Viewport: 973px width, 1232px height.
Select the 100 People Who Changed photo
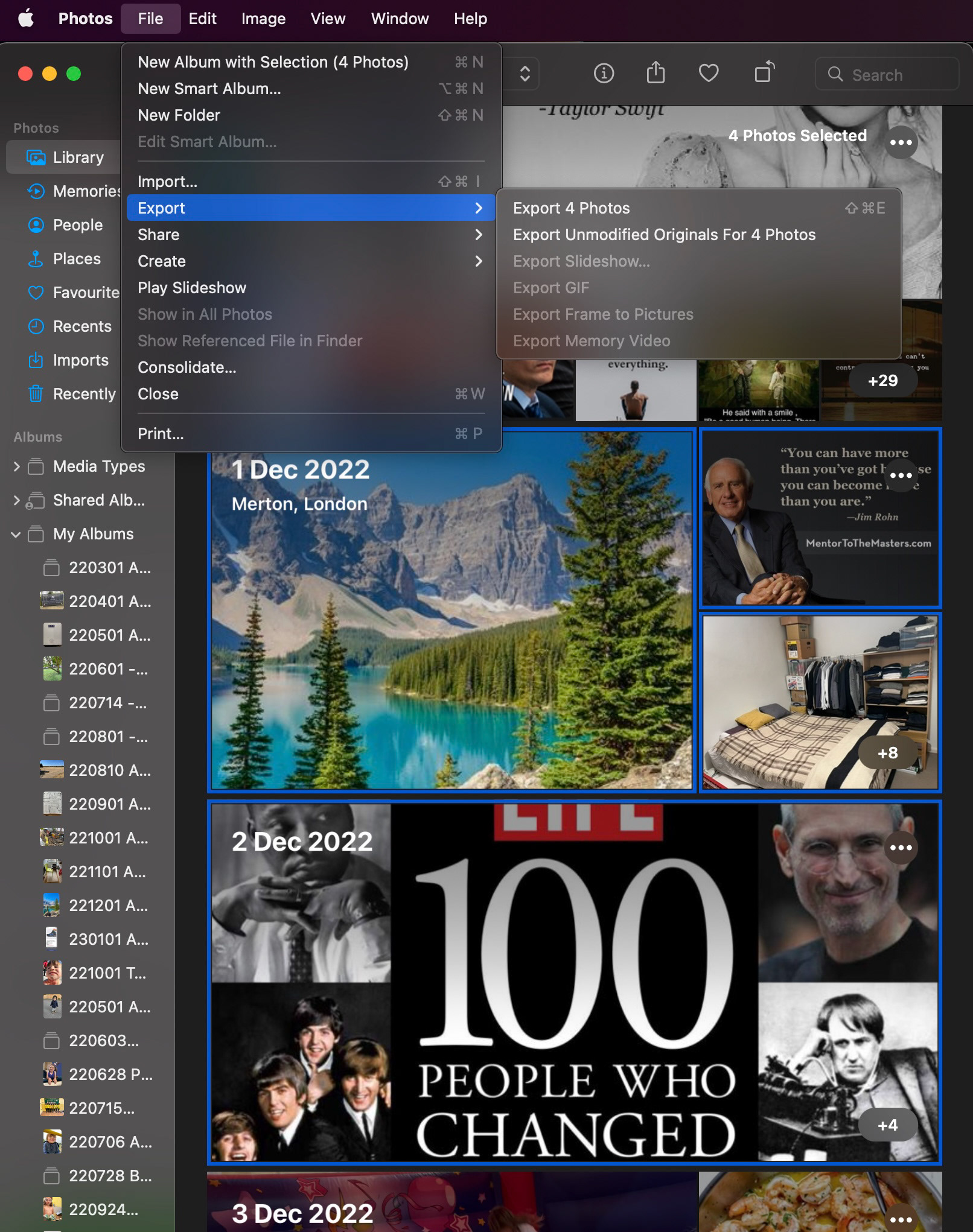[574, 982]
